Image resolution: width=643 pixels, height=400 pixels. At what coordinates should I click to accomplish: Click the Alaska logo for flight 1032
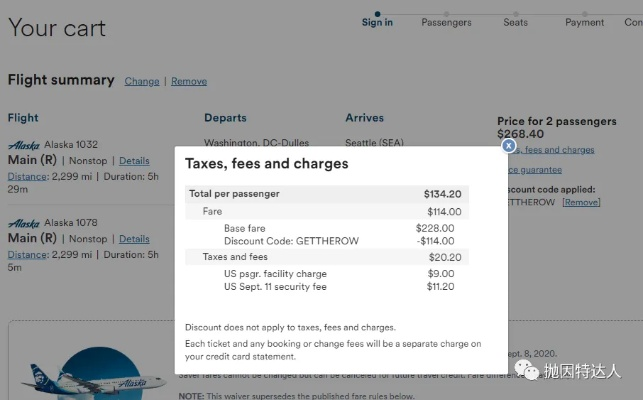[x=23, y=143]
